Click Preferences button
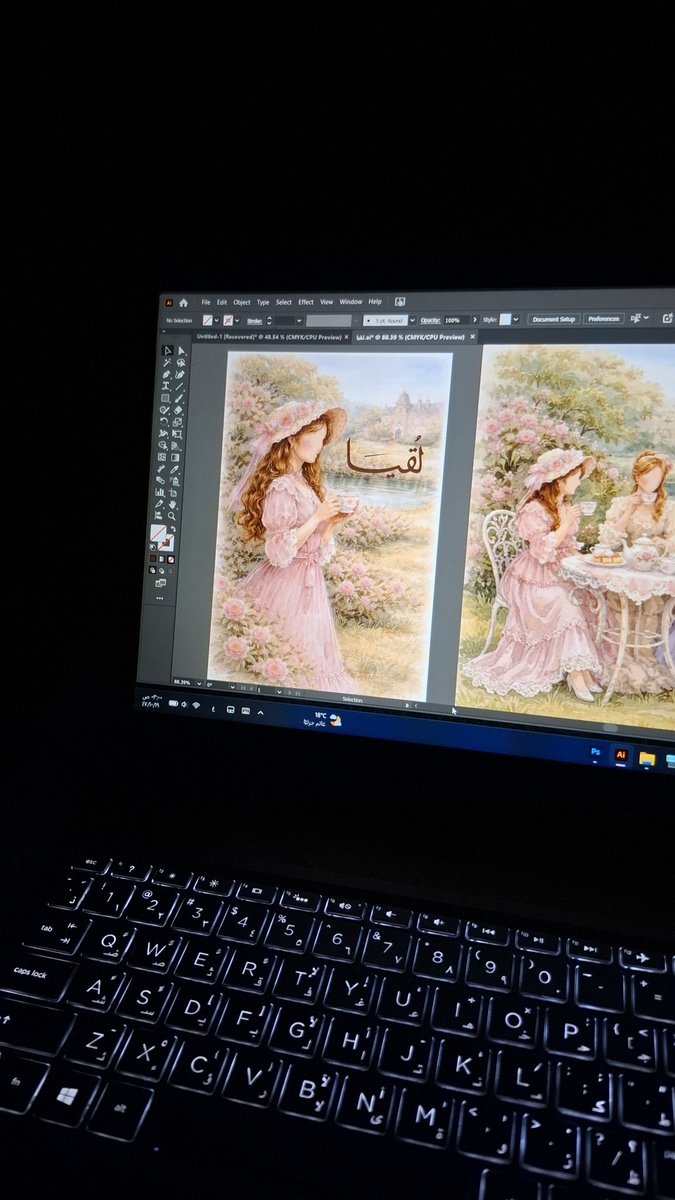This screenshot has width=675, height=1200. 604,319
